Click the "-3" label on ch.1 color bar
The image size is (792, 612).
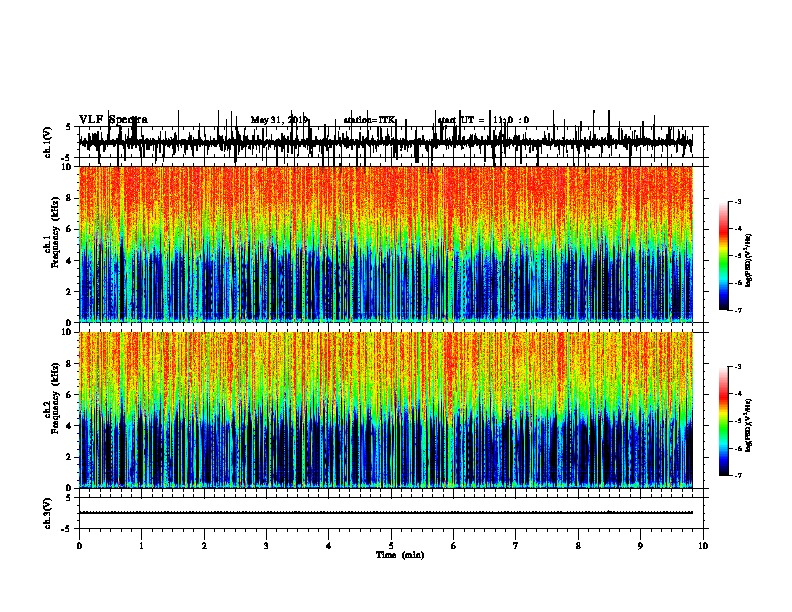point(738,201)
